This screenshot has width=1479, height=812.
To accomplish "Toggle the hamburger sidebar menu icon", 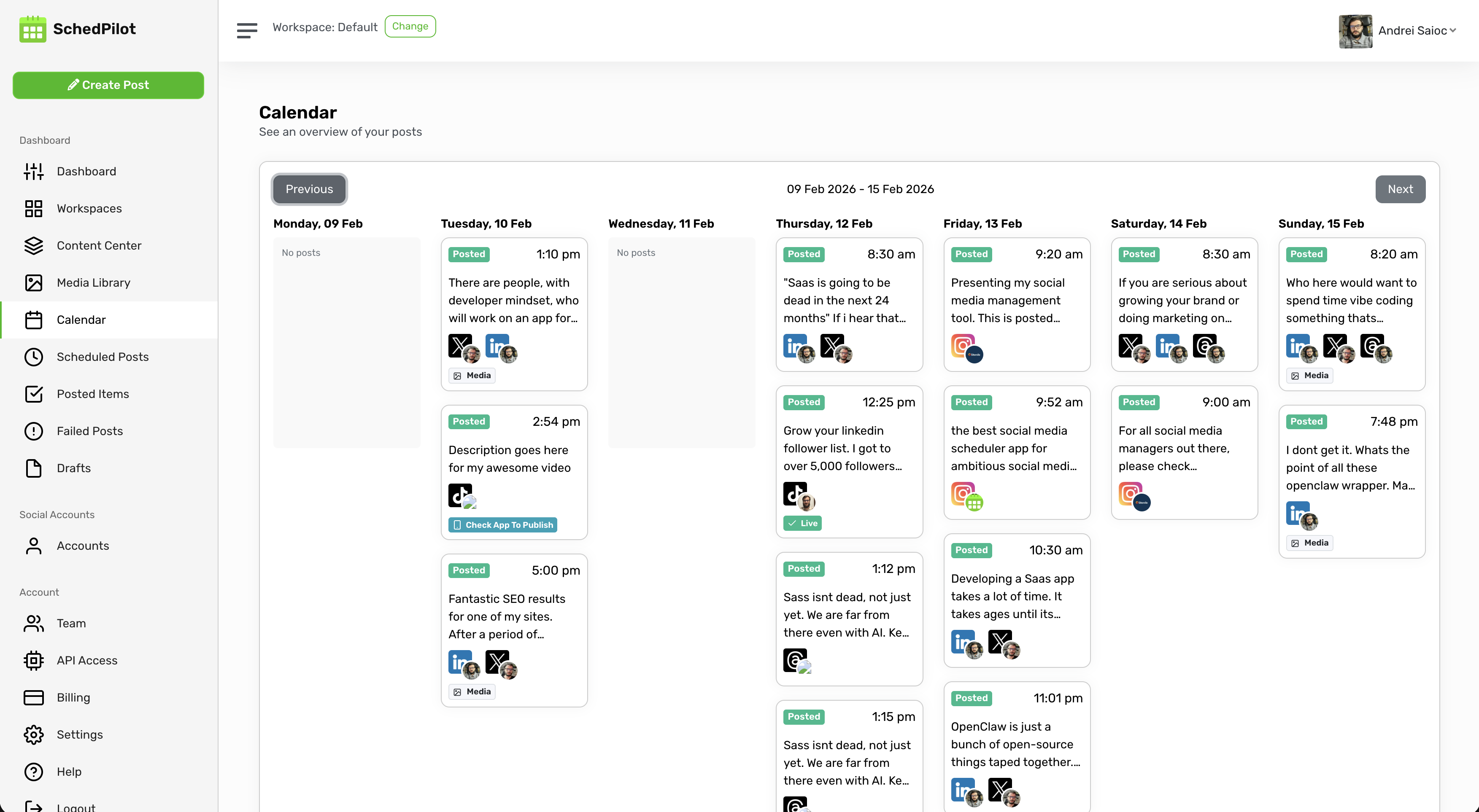I will 247,30.
